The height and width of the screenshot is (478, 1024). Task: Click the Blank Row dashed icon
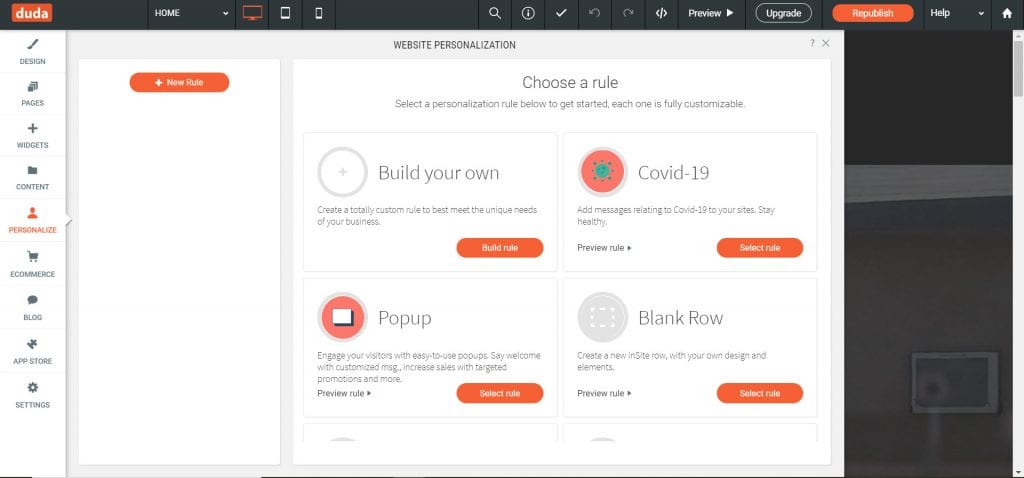pyautogui.click(x=603, y=317)
